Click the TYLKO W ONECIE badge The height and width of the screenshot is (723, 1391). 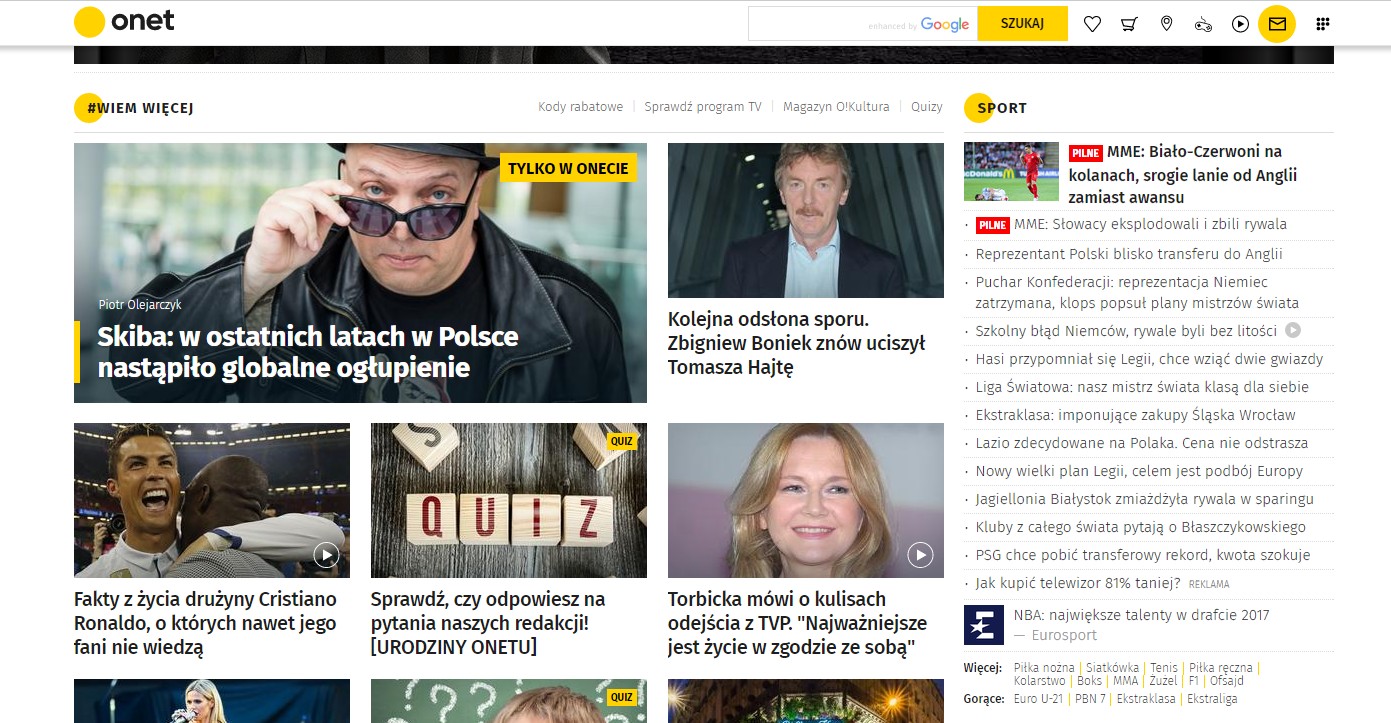click(568, 168)
